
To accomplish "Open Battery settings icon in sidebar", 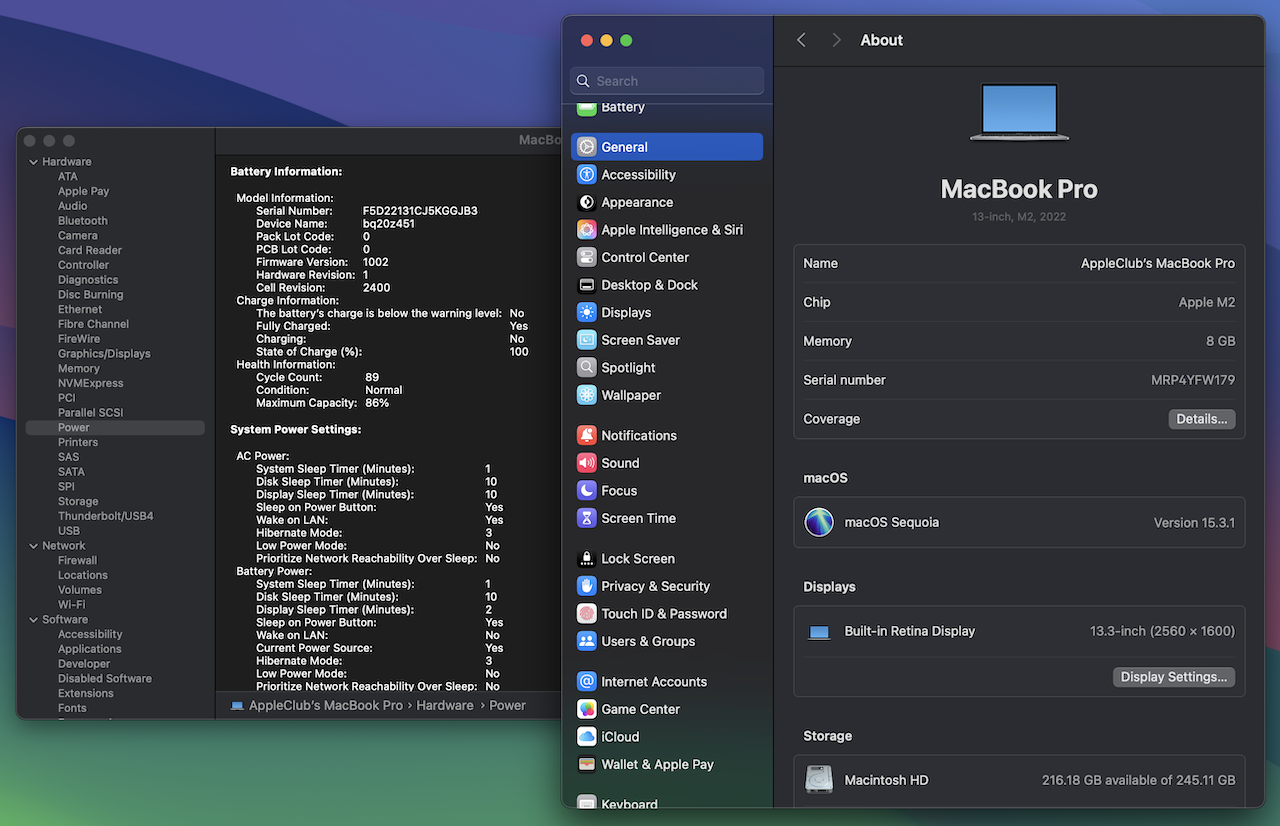I will (x=587, y=108).
